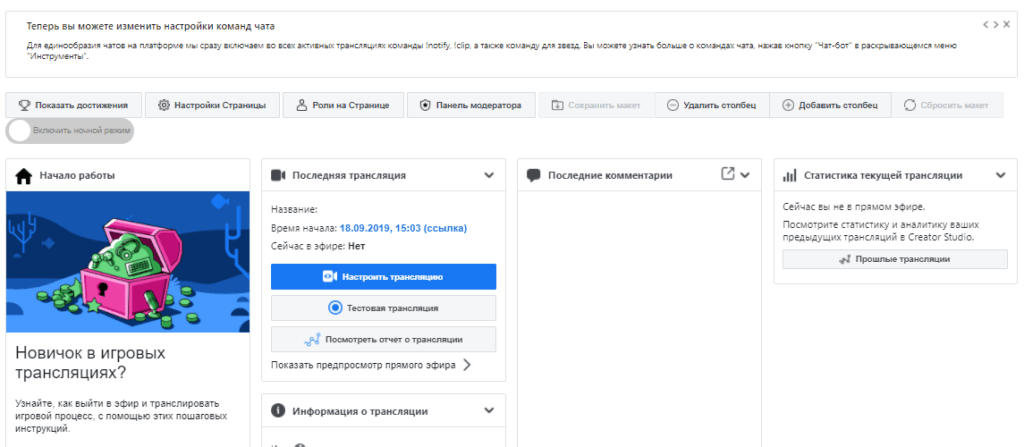The width and height of the screenshot is (1024, 447).
Task: Open Настройки Страницы gear button
Action: tap(212, 105)
